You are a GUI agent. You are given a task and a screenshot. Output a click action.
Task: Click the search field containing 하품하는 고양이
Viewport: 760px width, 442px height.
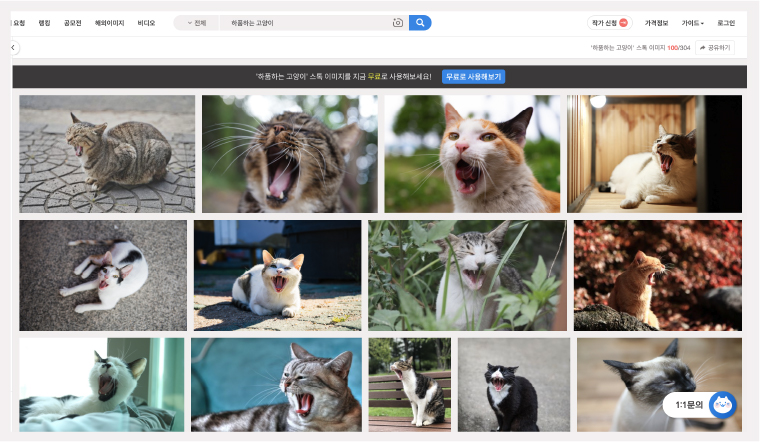[305, 22]
